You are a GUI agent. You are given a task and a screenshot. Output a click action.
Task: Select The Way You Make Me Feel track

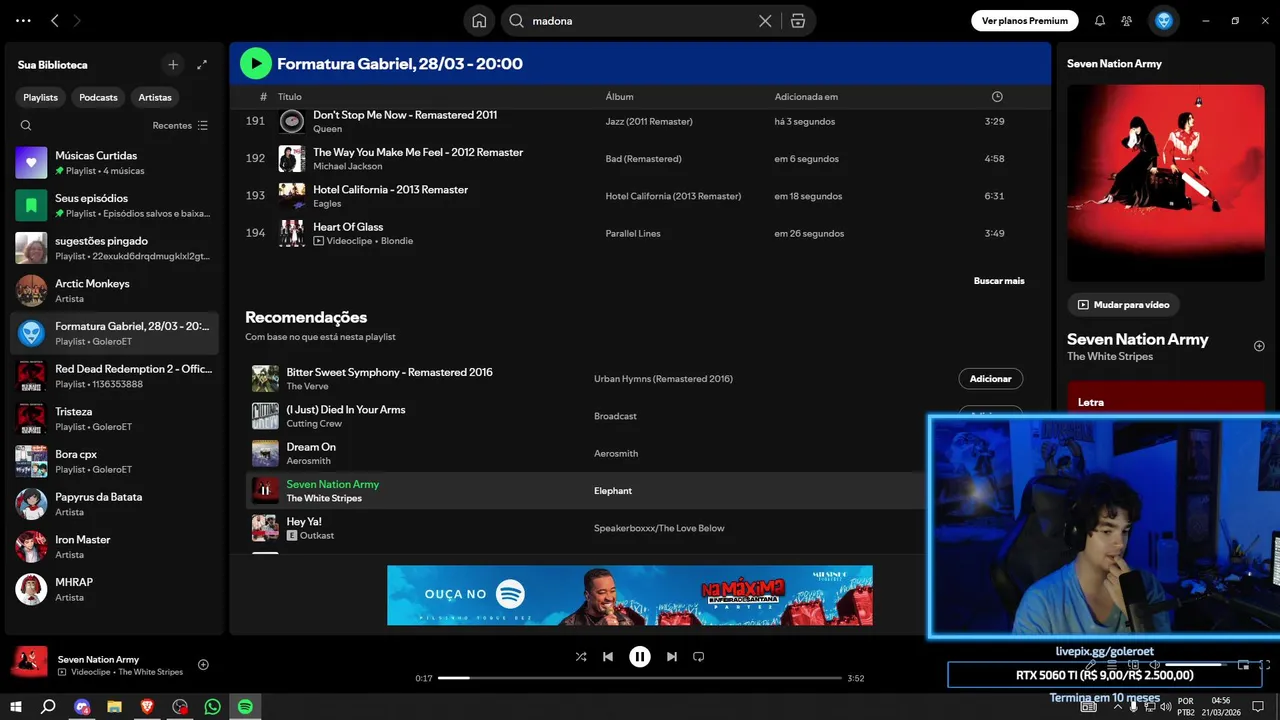(640, 159)
